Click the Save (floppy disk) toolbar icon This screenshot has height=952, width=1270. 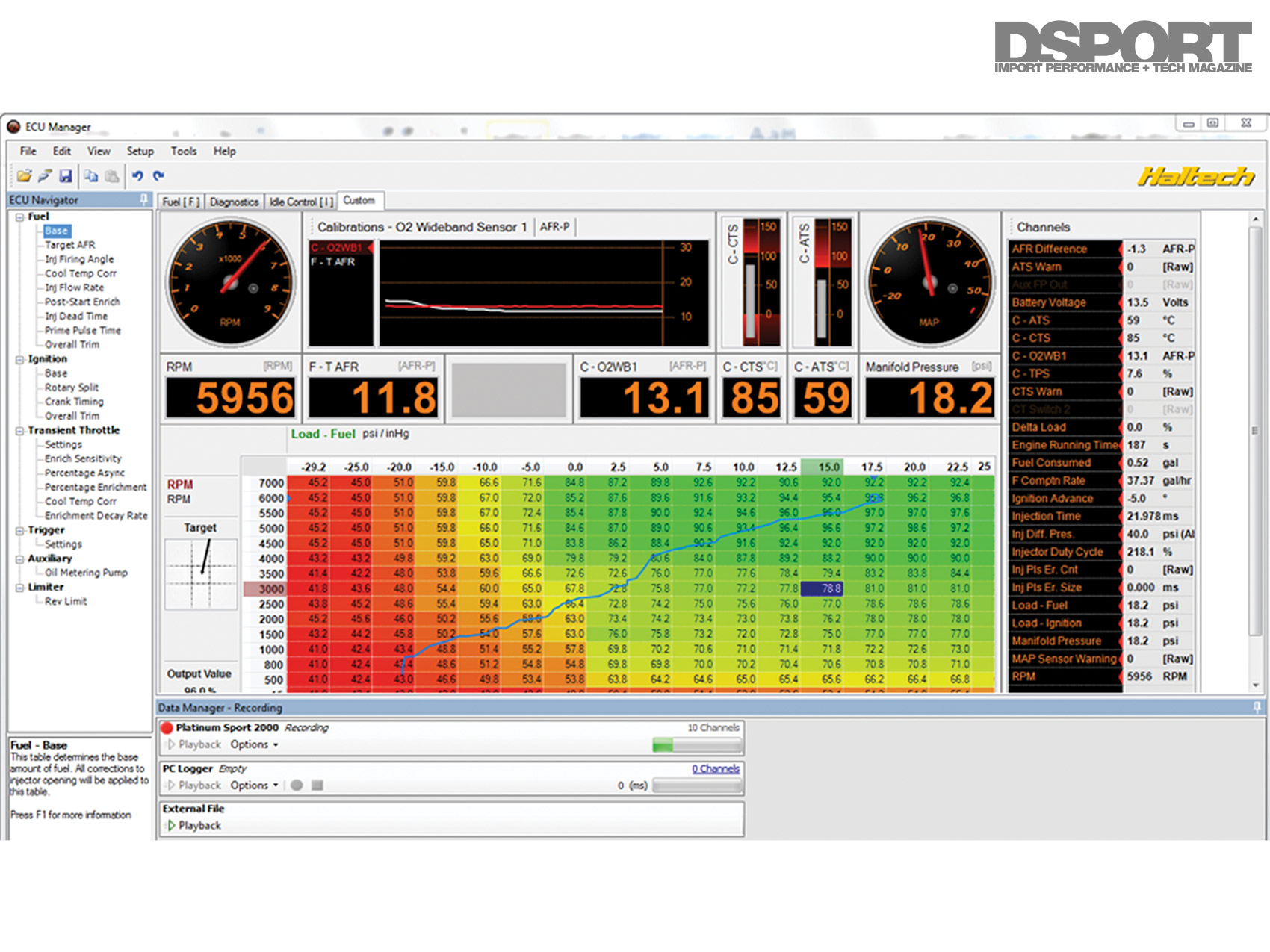click(x=66, y=176)
